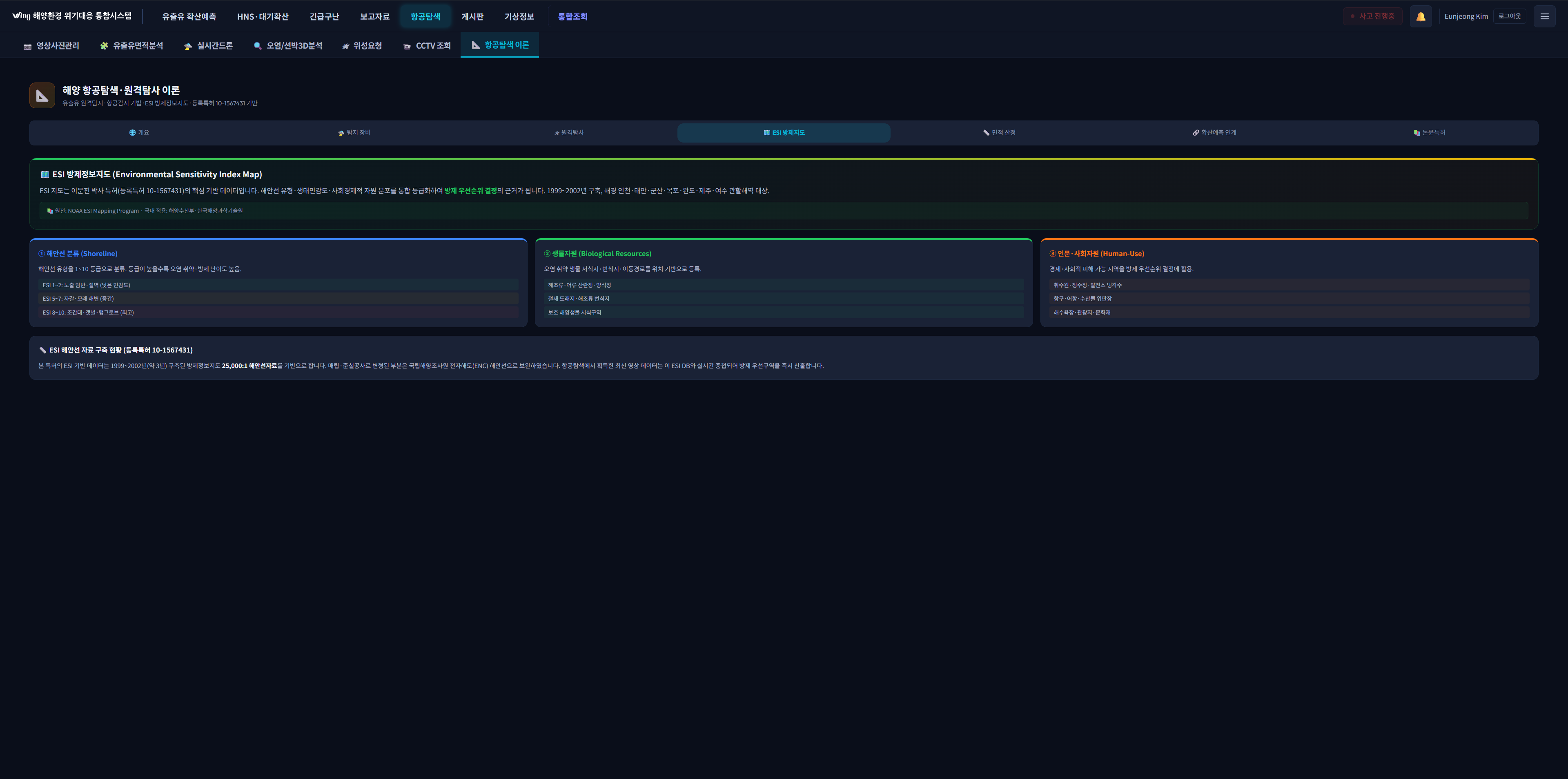Click the CCTV 조회 camera icon
The height and width of the screenshot is (779, 1568).
[407, 46]
